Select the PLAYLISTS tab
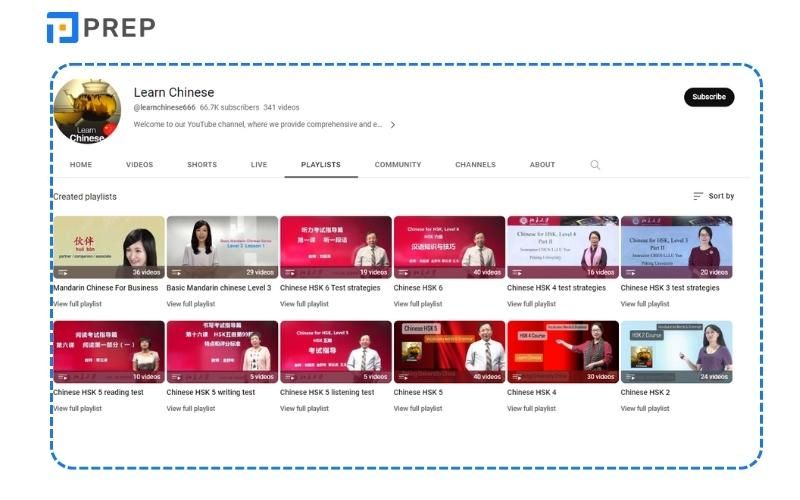The image size is (800, 500). [320, 165]
